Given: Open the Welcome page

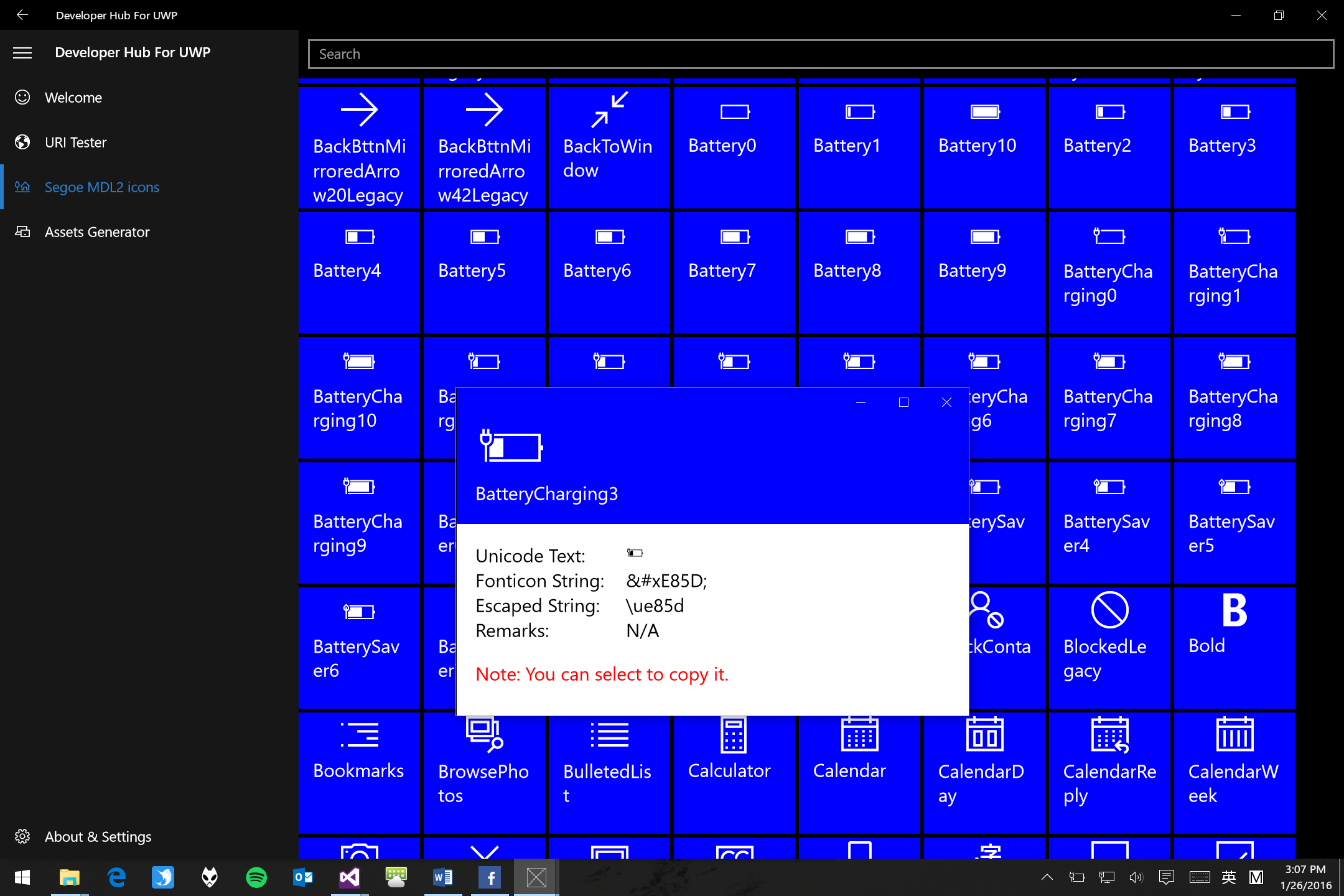Looking at the screenshot, I should pos(149,98).
